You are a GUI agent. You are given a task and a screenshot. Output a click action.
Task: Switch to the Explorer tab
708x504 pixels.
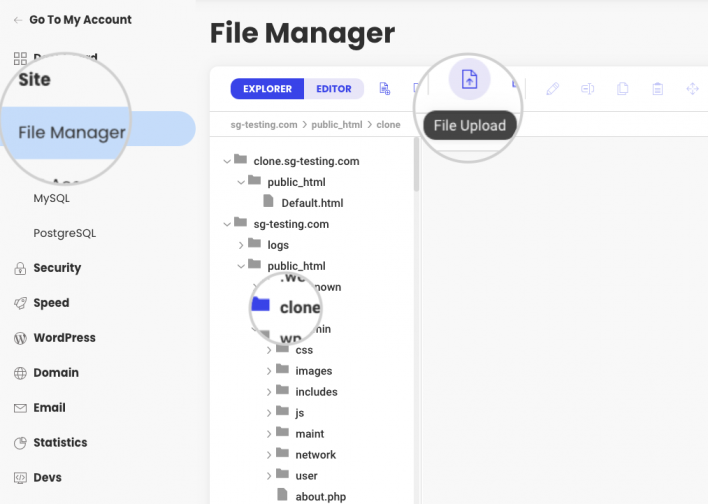[x=267, y=89]
